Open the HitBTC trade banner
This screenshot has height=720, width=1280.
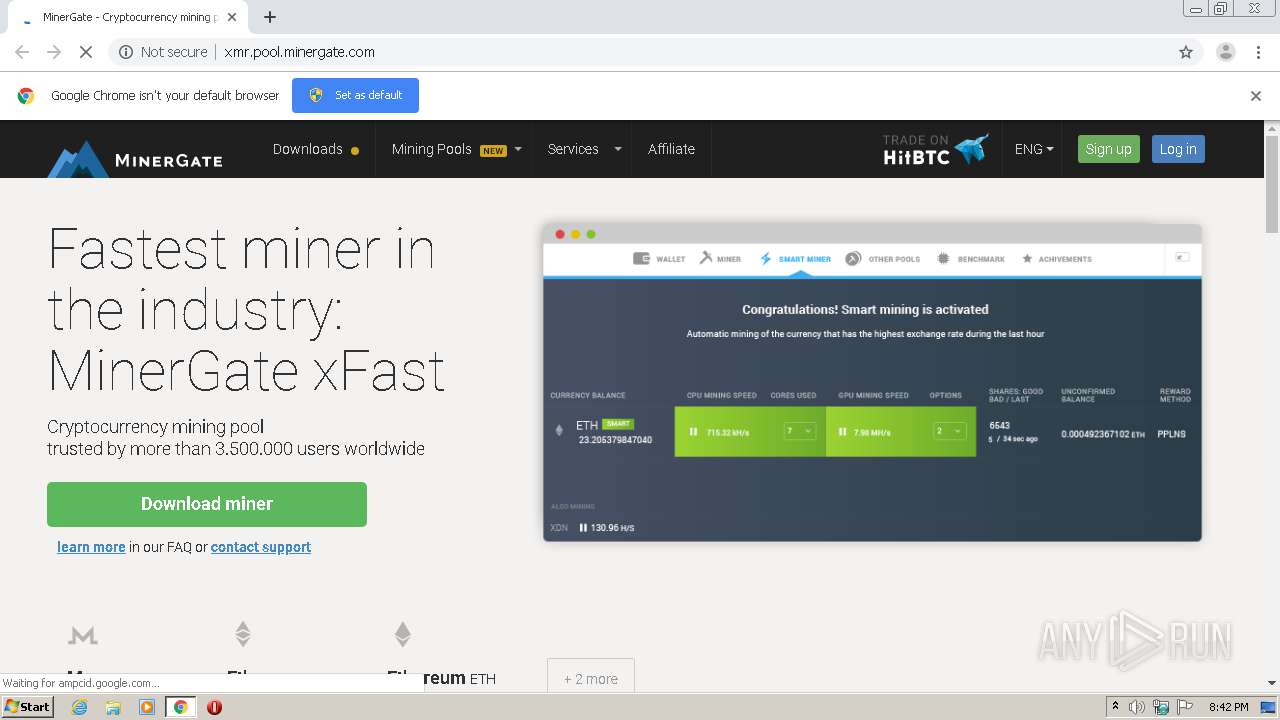(x=936, y=149)
